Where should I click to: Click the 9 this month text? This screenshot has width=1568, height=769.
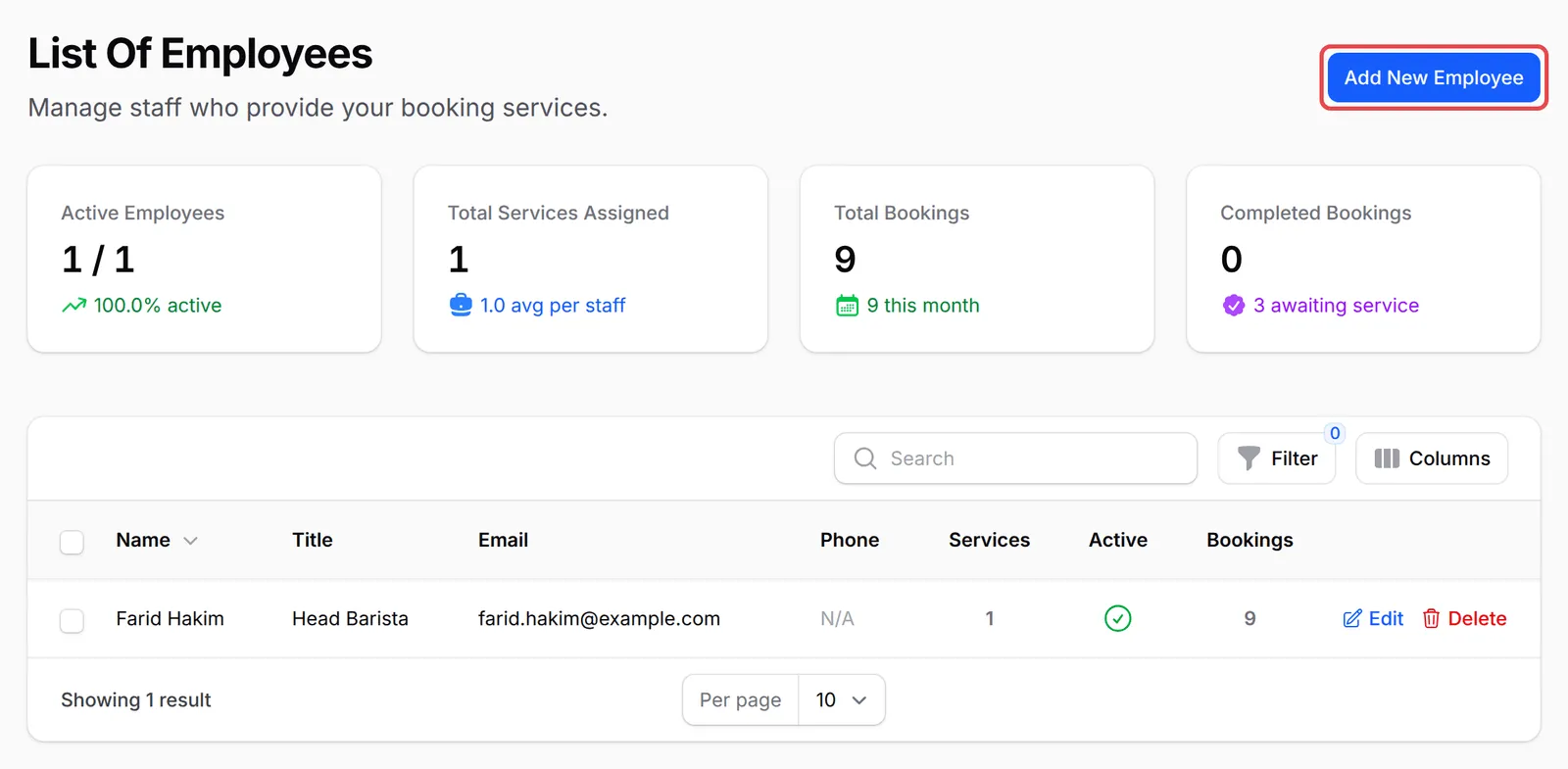pos(923,305)
